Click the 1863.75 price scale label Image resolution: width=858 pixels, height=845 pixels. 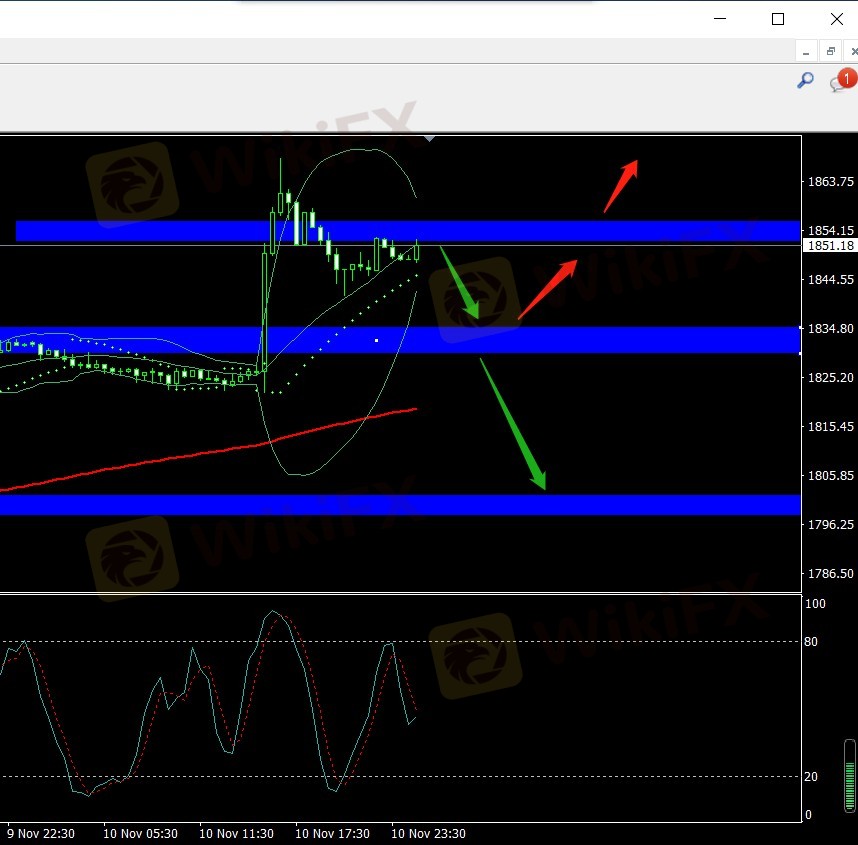click(x=829, y=182)
